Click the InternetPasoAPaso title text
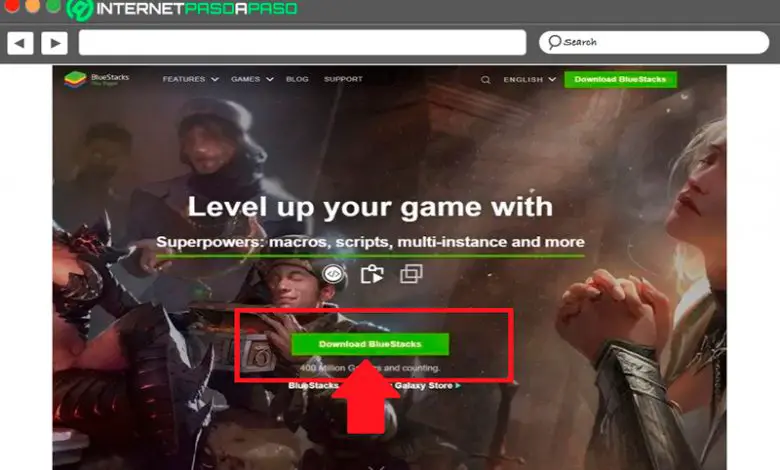The height and width of the screenshot is (470, 780). (196, 8)
